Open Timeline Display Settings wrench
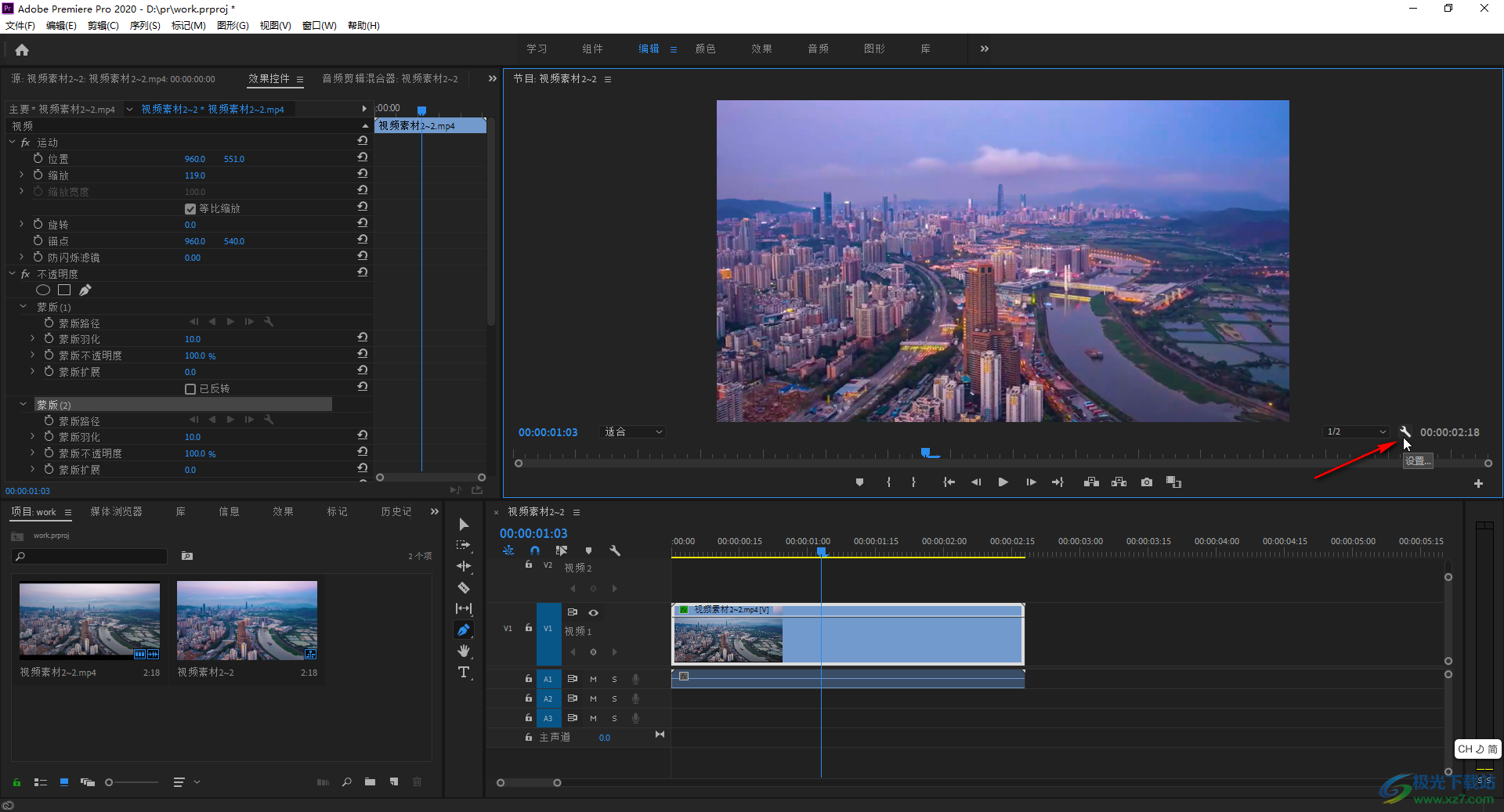The width and height of the screenshot is (1504, 812). pos(615,550)
